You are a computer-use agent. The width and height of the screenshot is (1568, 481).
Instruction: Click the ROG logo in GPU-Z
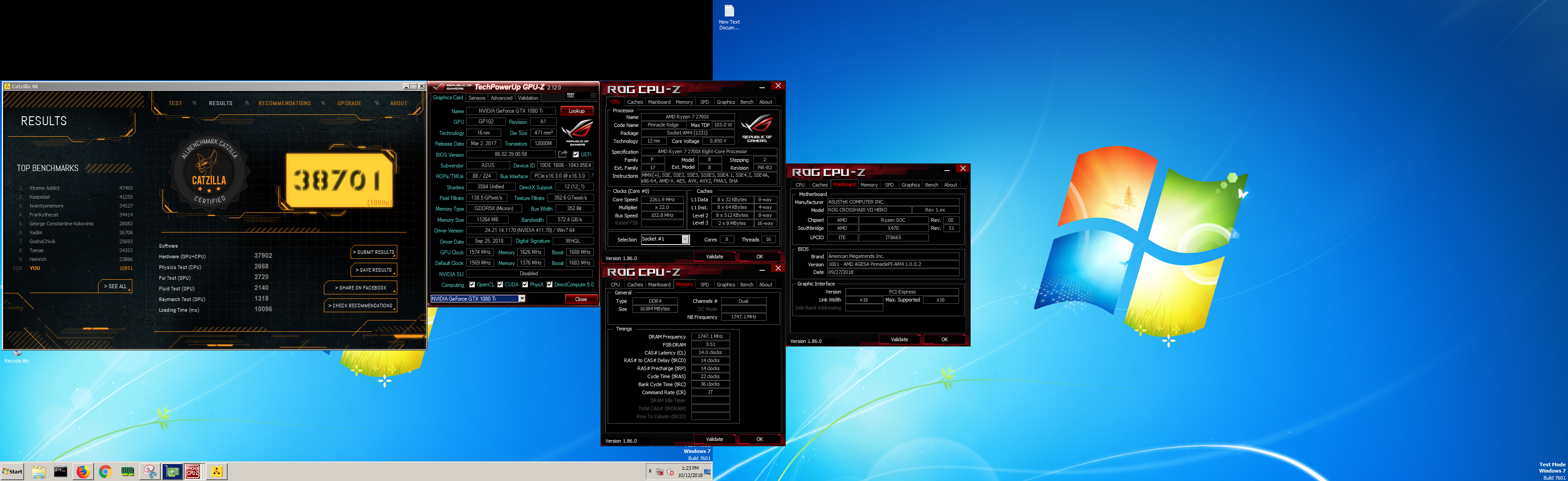pos(576,132)
